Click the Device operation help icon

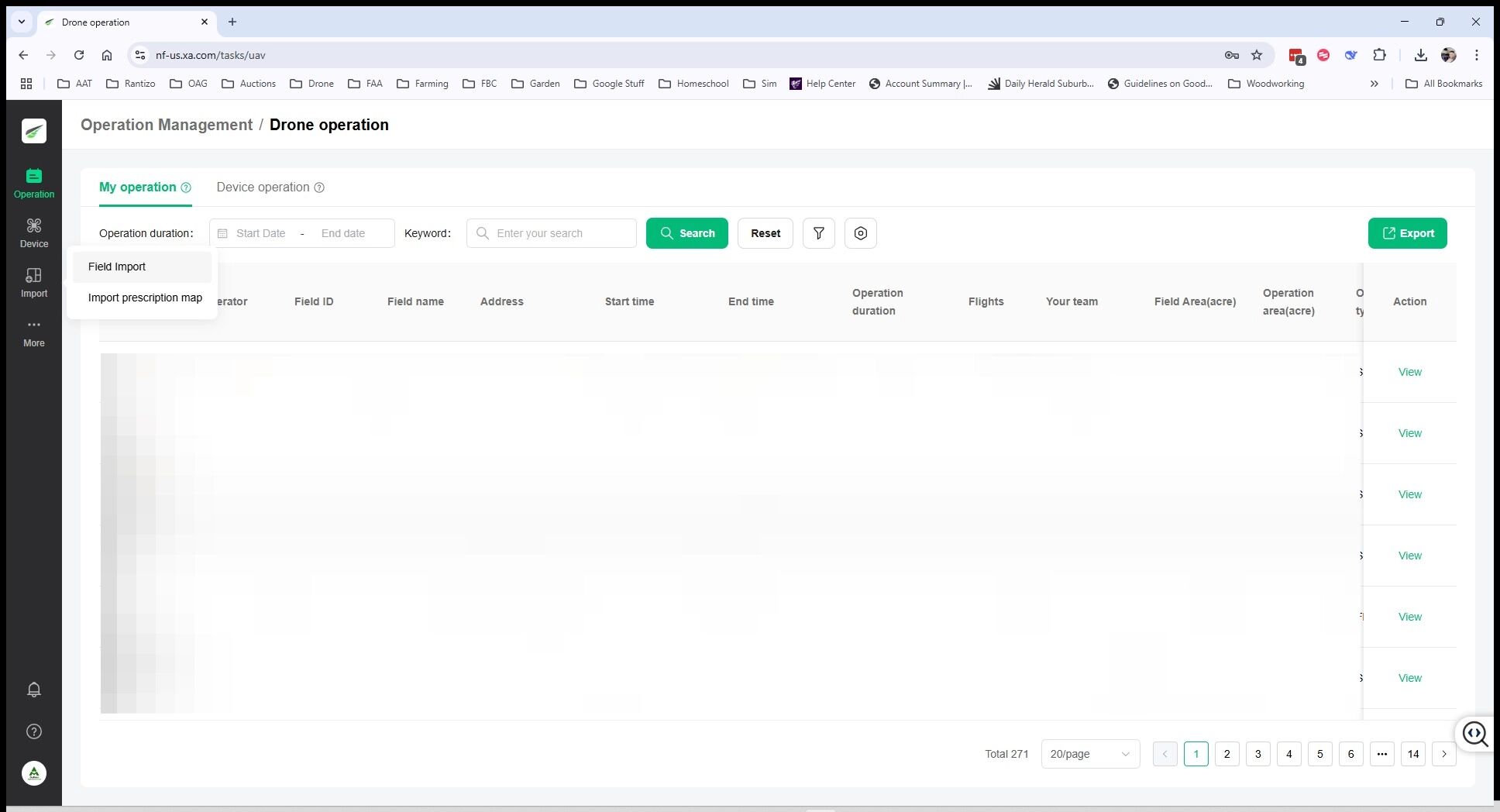(x=319, y=188)
